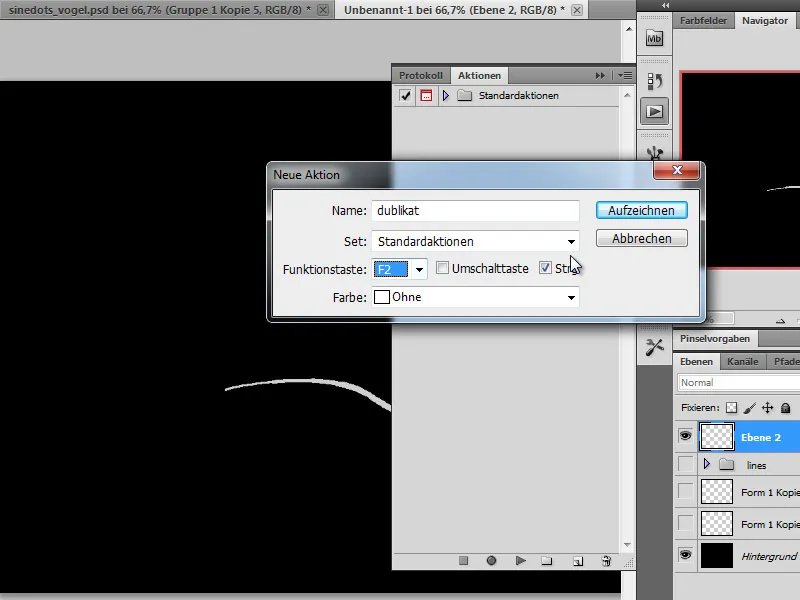Select the Navigator tab
This screenshot has width=800, height=600.
click(x=765, y=21)
